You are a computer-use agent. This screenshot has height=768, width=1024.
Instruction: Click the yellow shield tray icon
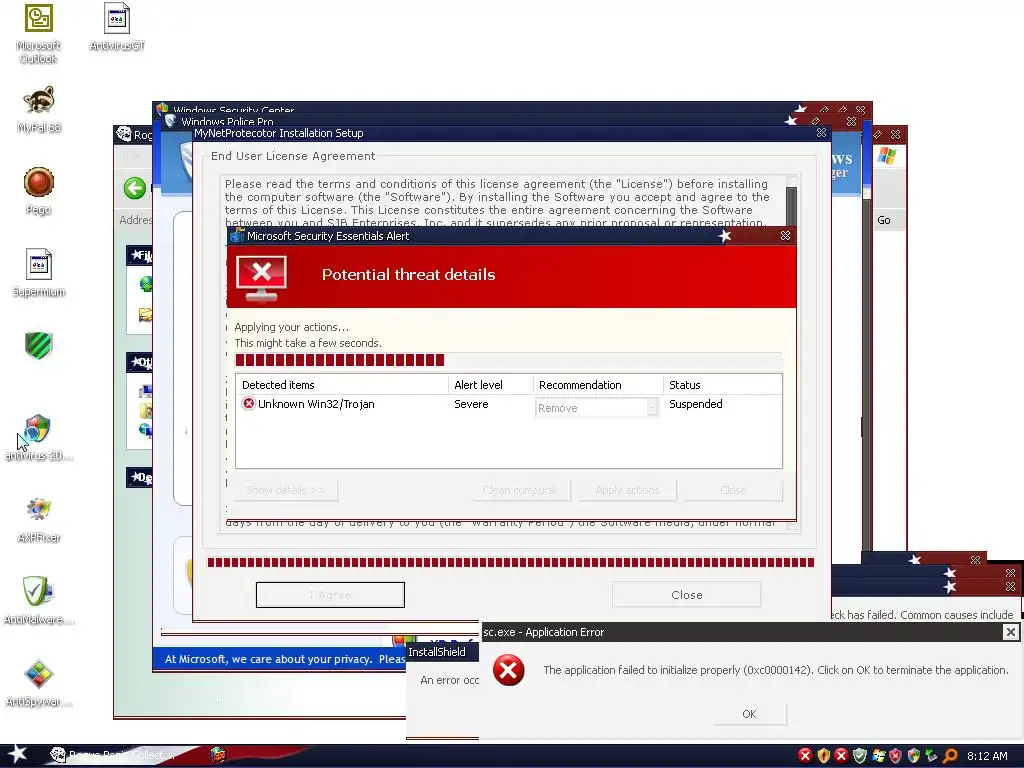[x=824, y=756]
